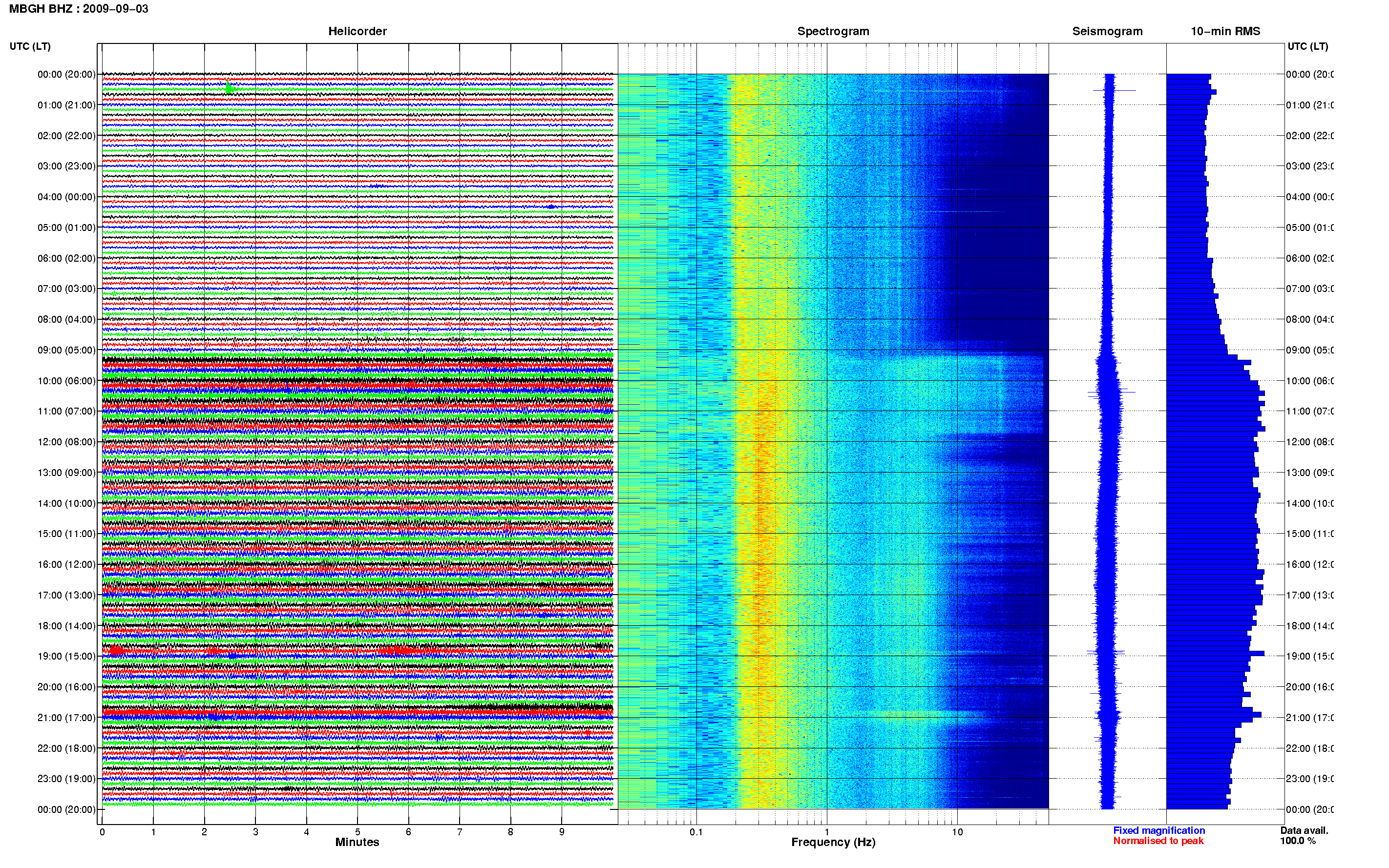Click the '10' frequency tick label

[957, 832]
